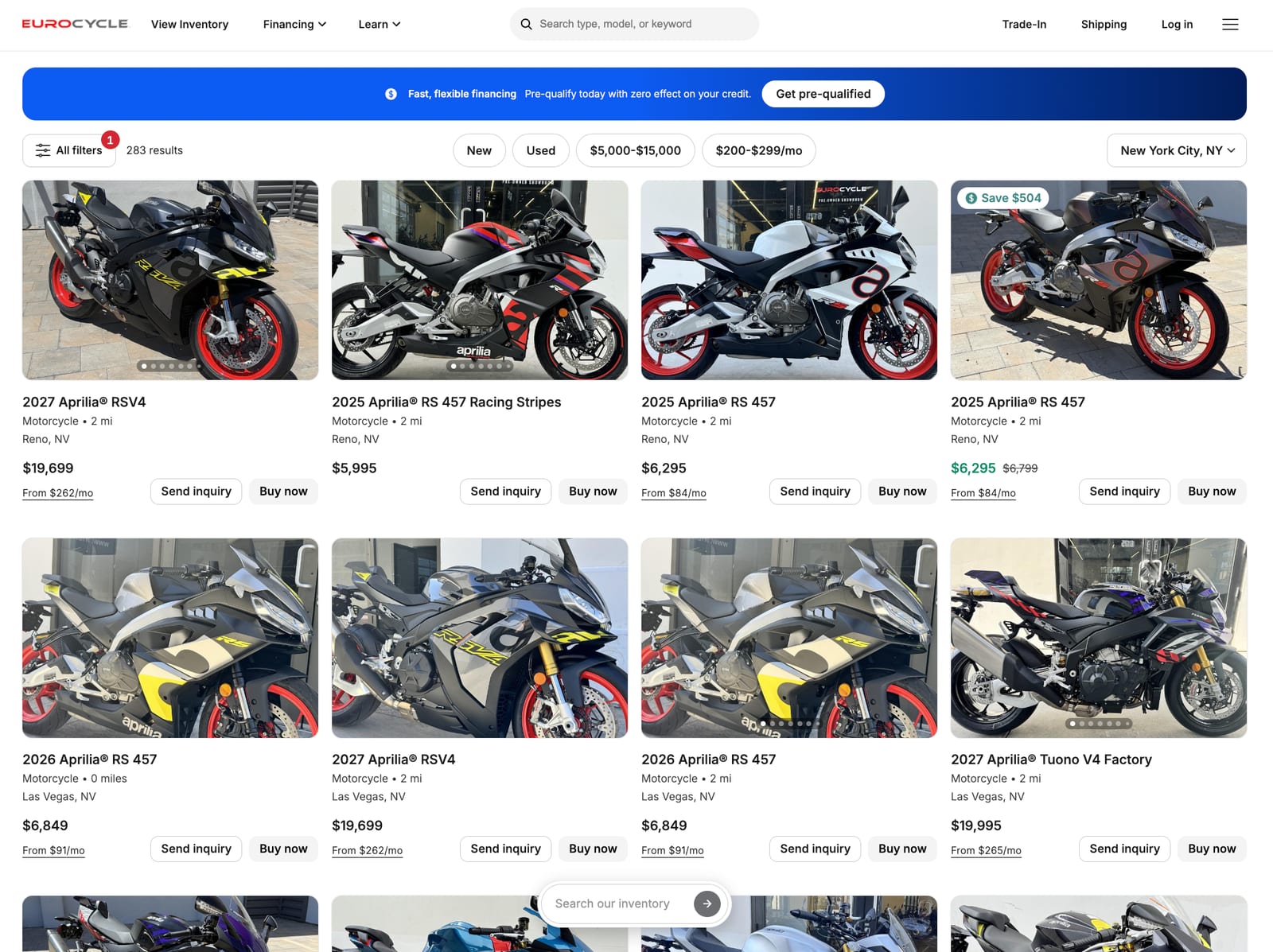1273x952 pixels.
Task: Toggle the $5,000-$15,000 price chip
Action: click(635, 150)
